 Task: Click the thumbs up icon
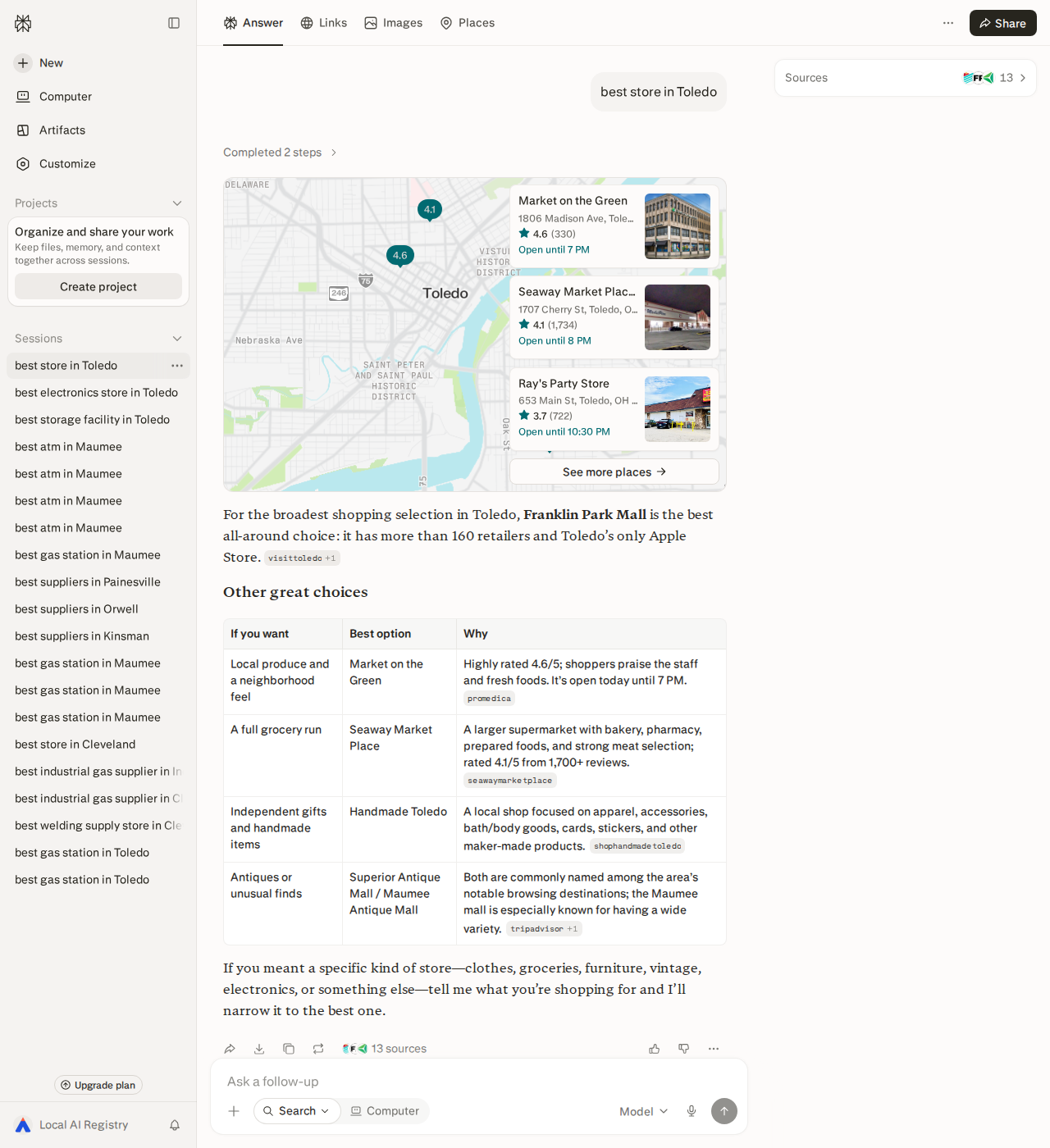coord(655,1049)
